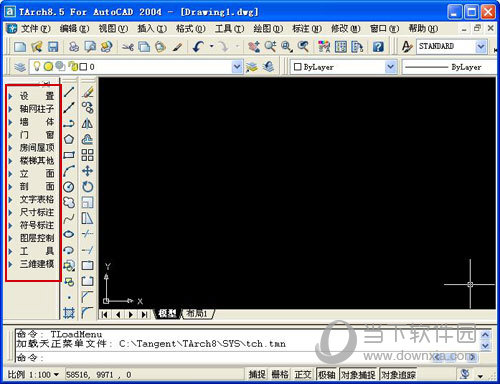
Task: Open the 编辑(E) menu
Action: (x=74, y=29)
